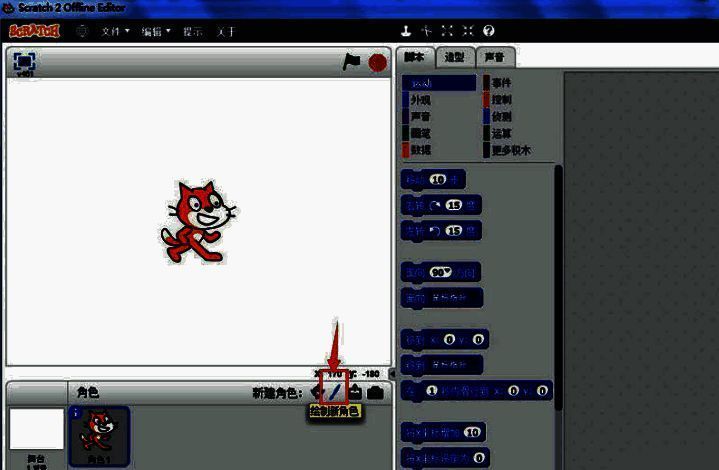This screenshot has width=719, height=470.
Task: Click the green flag to start
Action: point(351,62)
